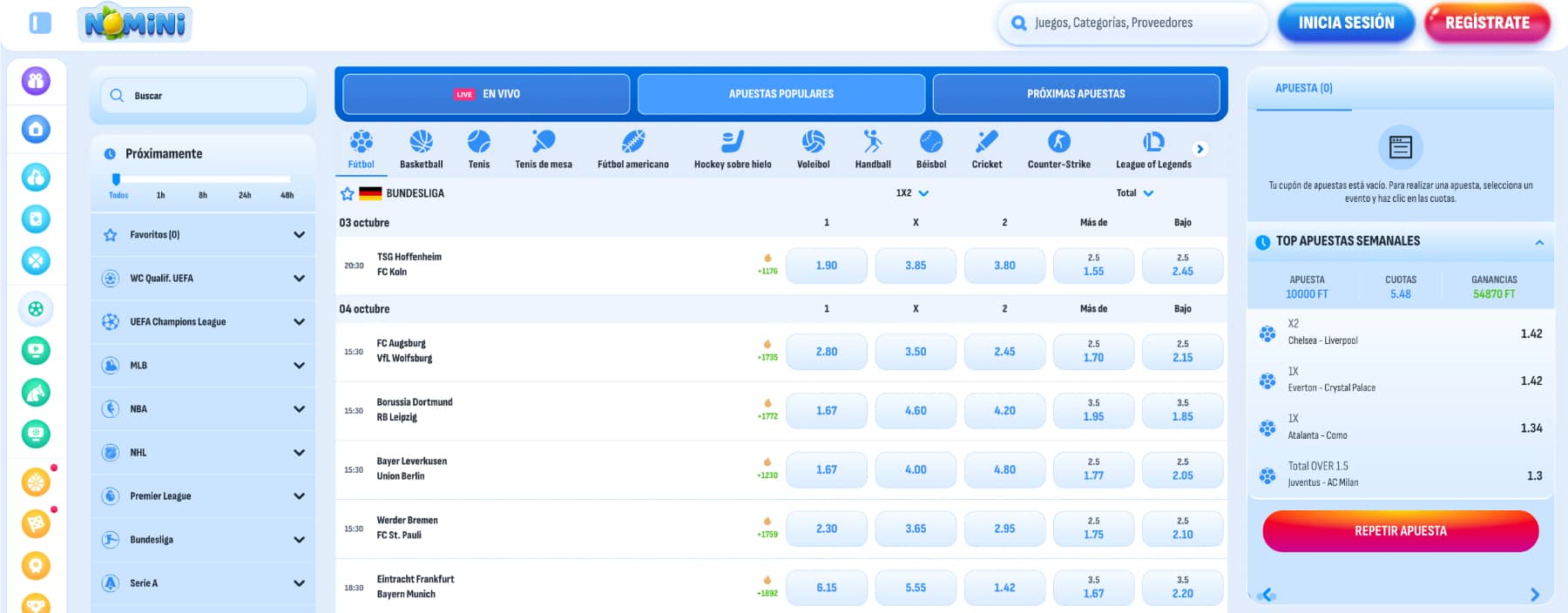The height and width of the screenshot is (613, 1568).
Task: Switch to the En Vivo tab
Action: click(x=486, y=94)
